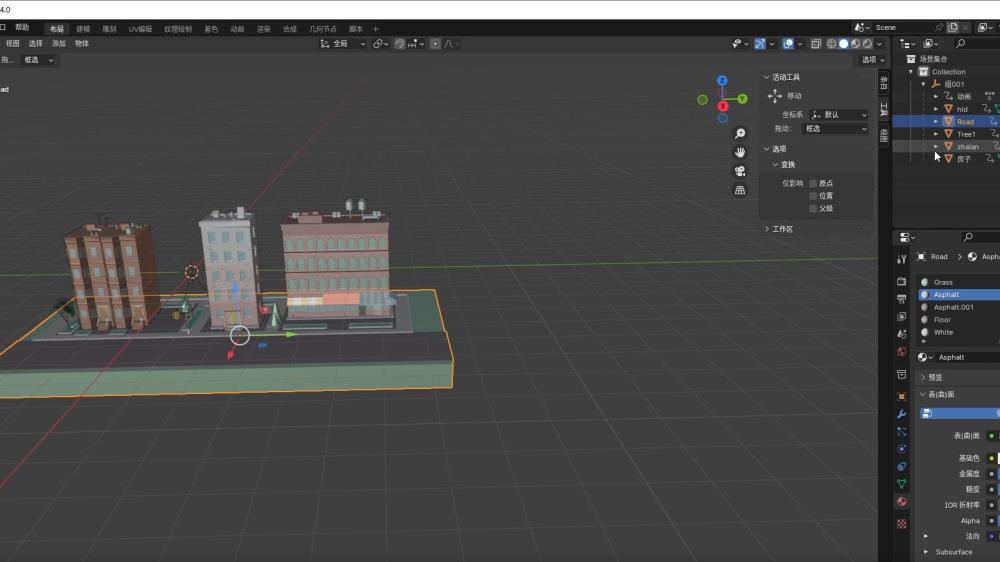Open the 坐标系 orientation dropdown set to 默认
The image size is (1000, 562).
[x=839, y=115]
